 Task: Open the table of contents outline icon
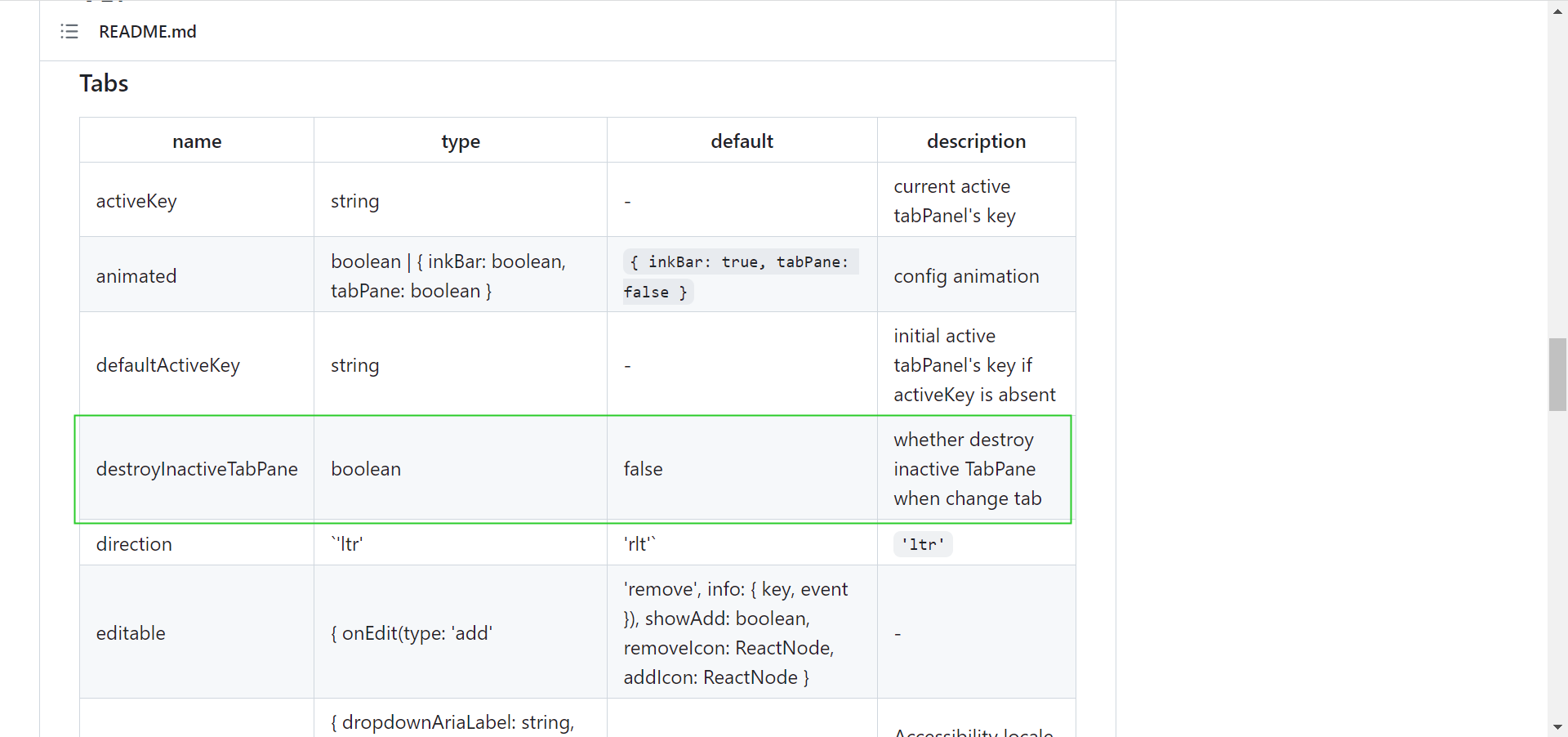pyautogui.click(x=69, y=31)
